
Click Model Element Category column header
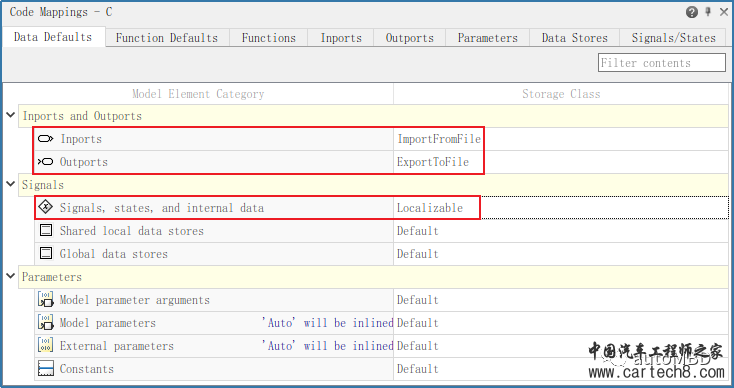point(198,94)
